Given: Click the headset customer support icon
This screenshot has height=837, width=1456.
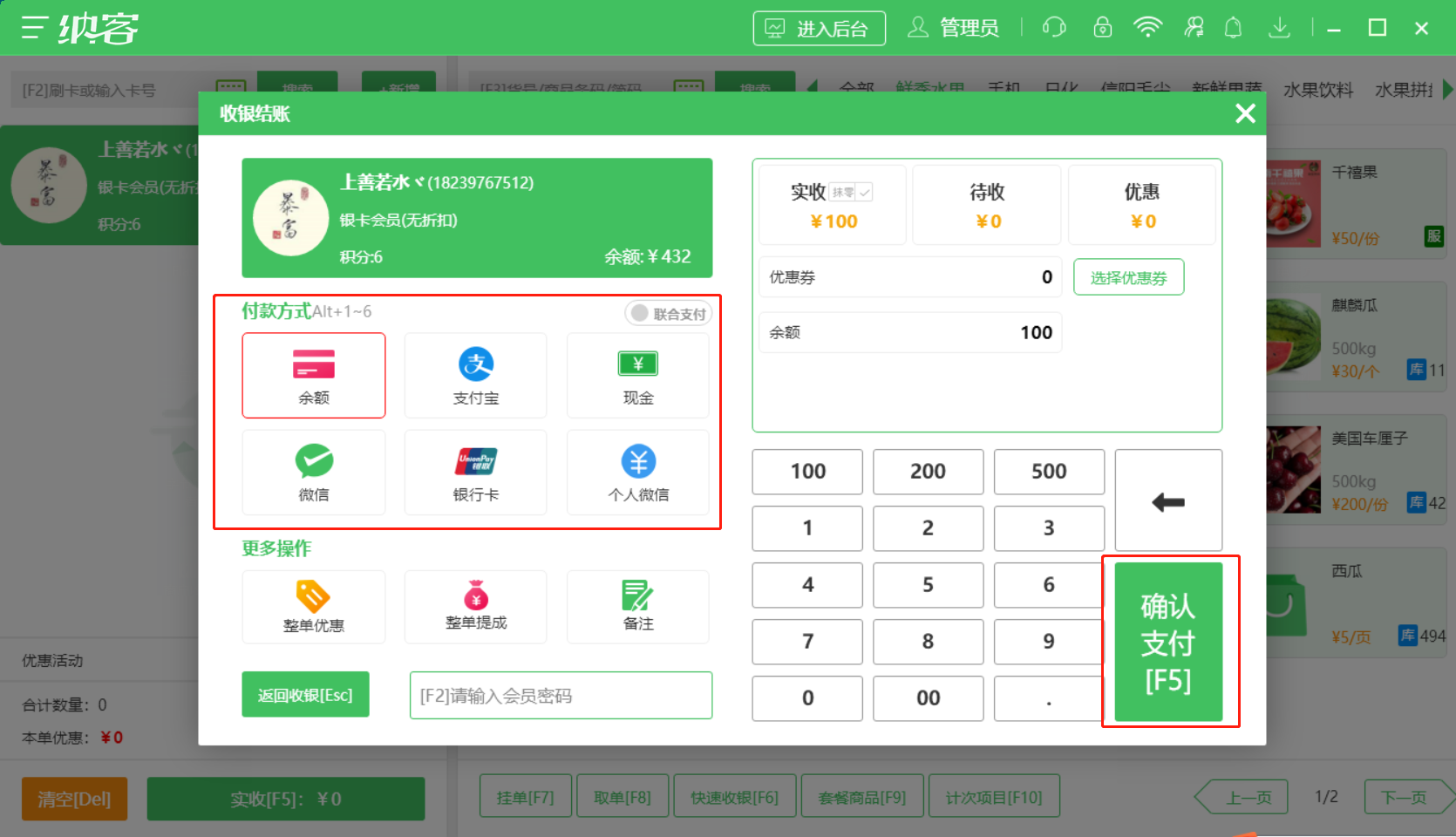Looking at the screenshot, I should coord(1053,27).
